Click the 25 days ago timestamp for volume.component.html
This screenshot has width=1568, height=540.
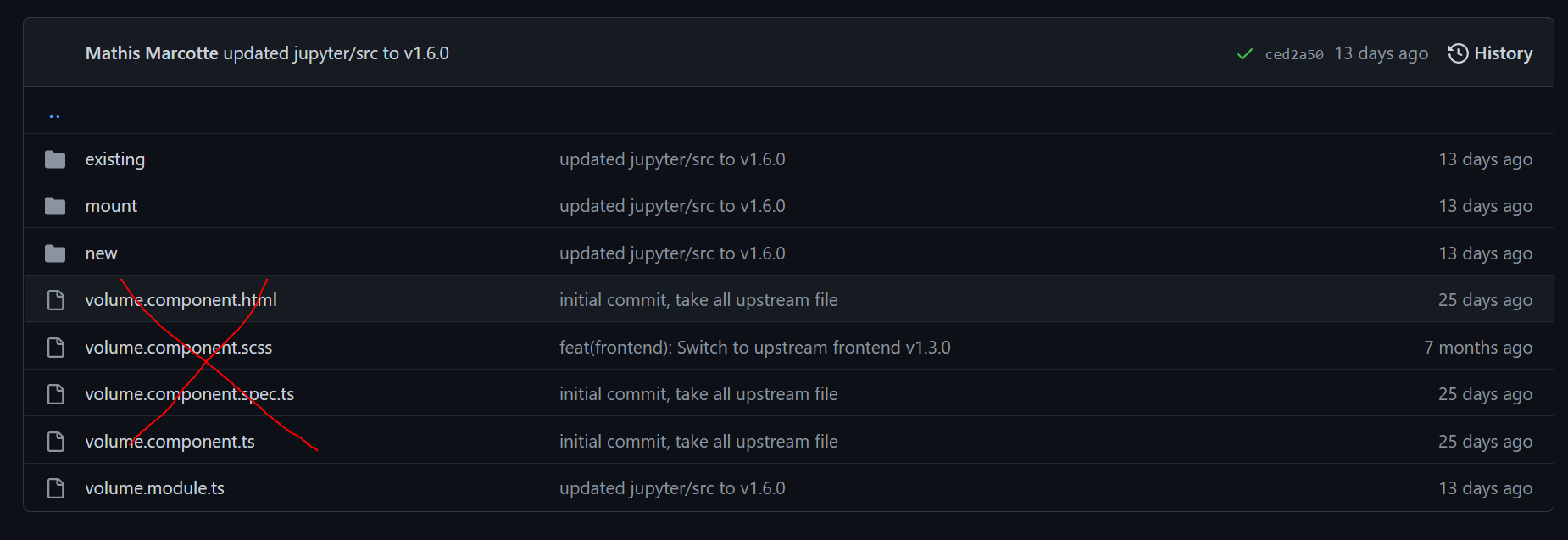[x=1486, y=299]
